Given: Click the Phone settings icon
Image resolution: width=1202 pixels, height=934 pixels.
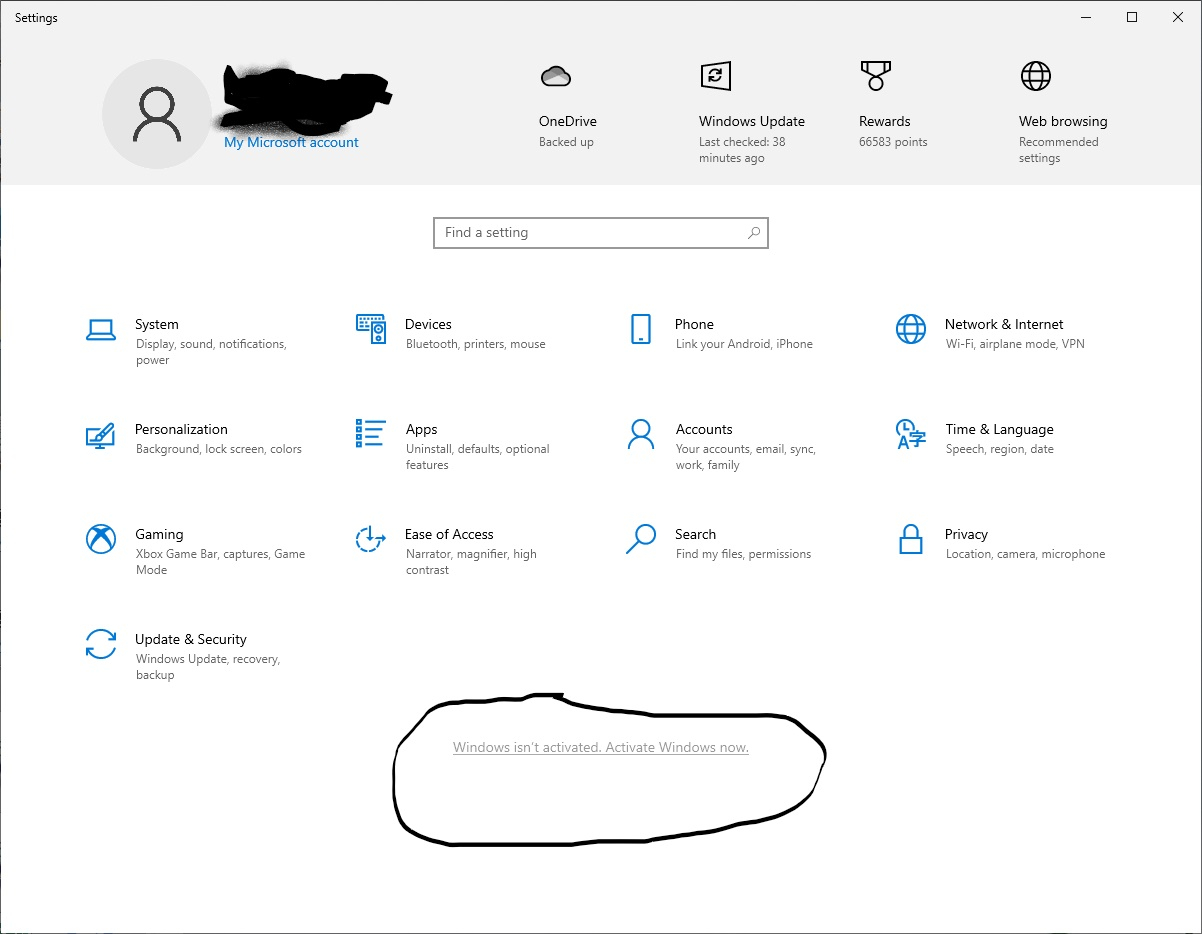Looking at the screenshot, I should (x=641, y=329).
